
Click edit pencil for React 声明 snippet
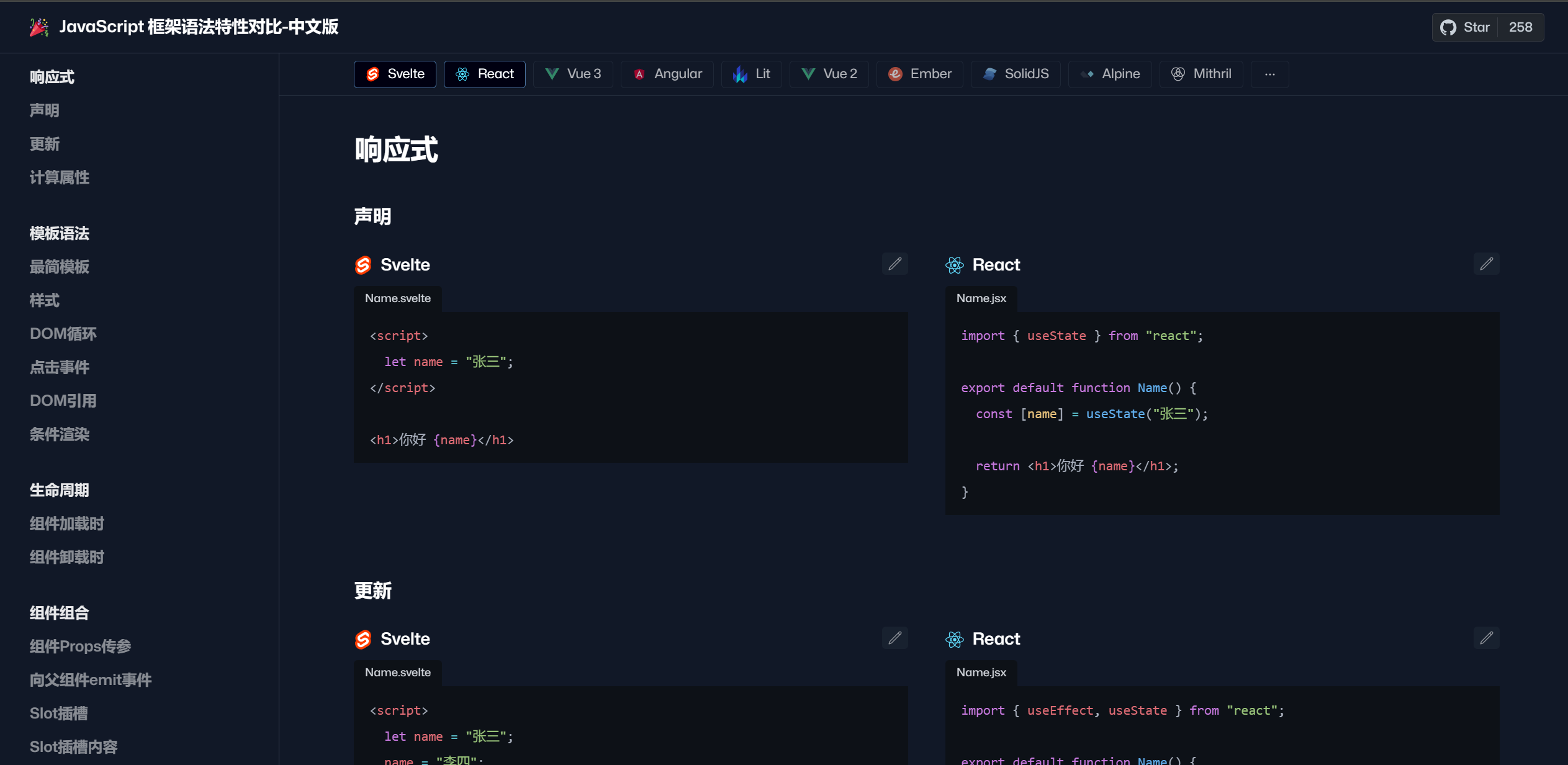(1486, 264)
